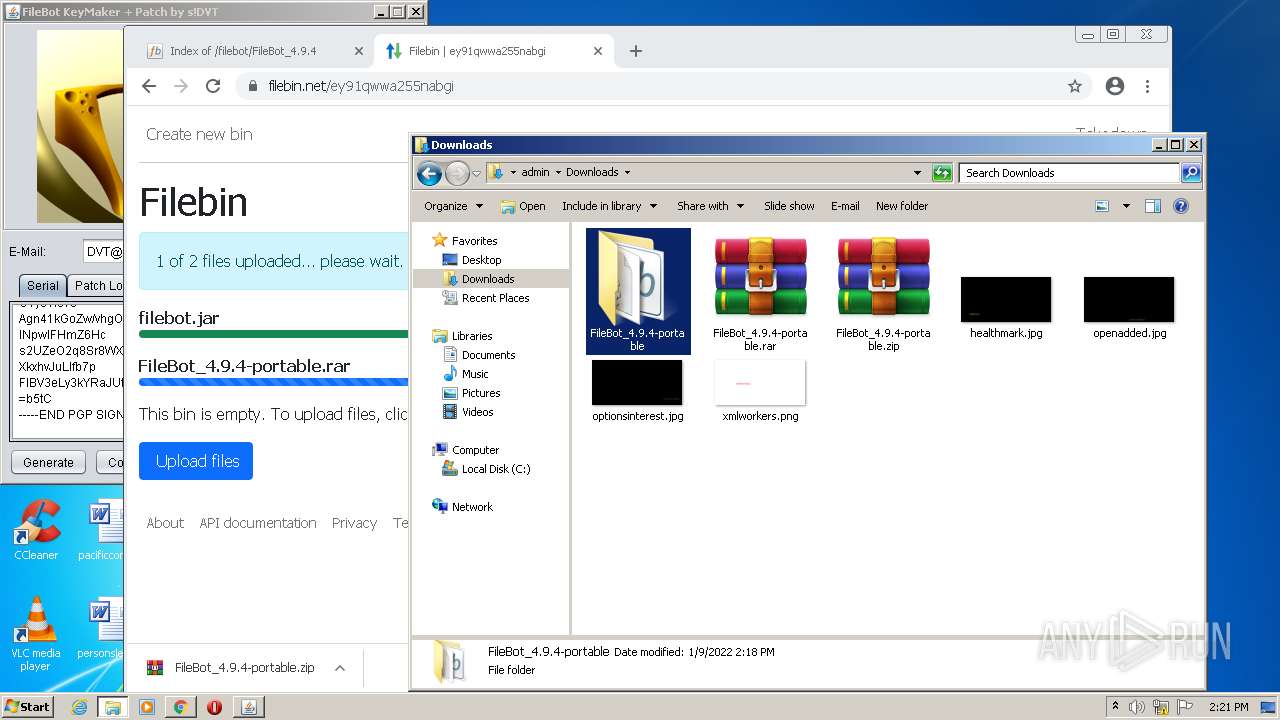Switch to Serial tab in KeyMaker
Viewport: 1280px width, 720px height.
click(x=42, y=285)
